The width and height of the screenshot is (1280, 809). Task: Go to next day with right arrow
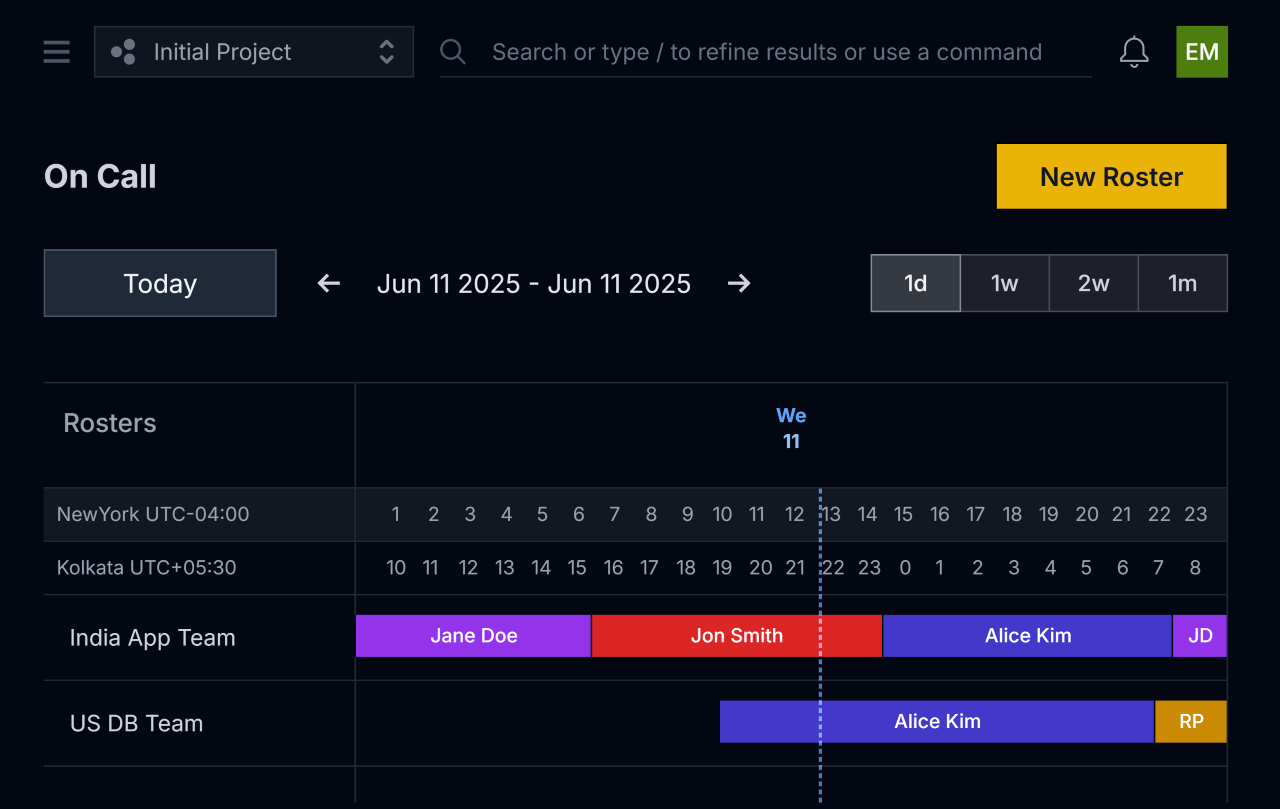click(739, 284)
